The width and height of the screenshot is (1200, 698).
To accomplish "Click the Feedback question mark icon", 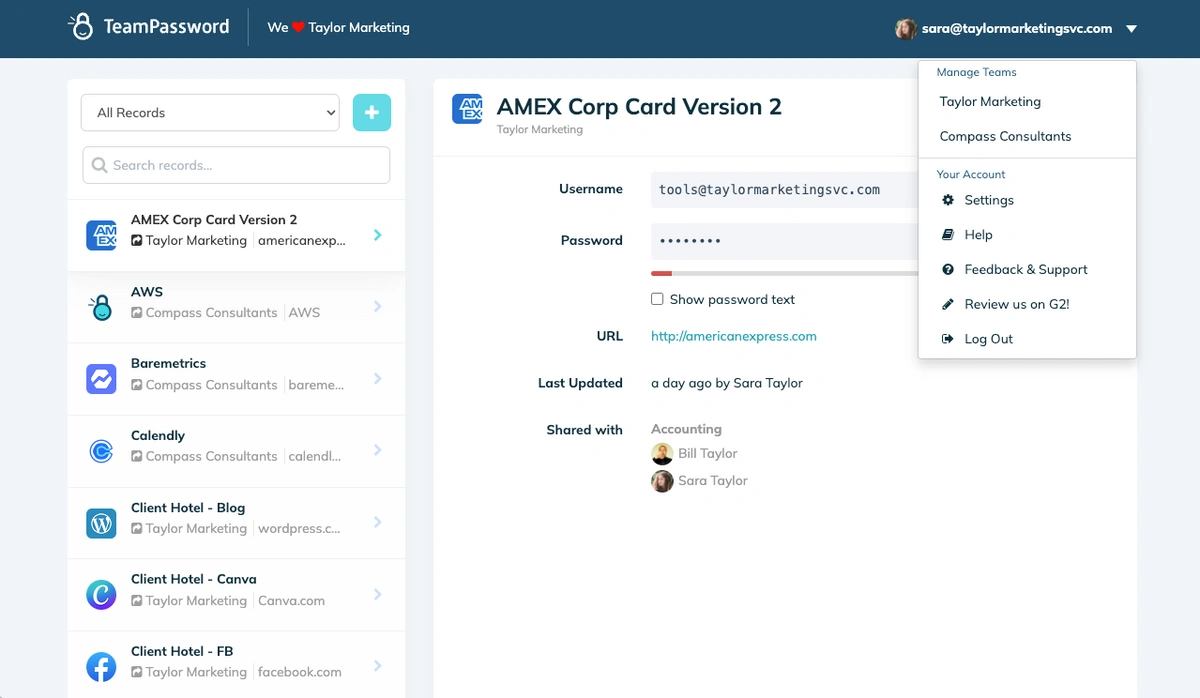I will (x=948, y=270).
